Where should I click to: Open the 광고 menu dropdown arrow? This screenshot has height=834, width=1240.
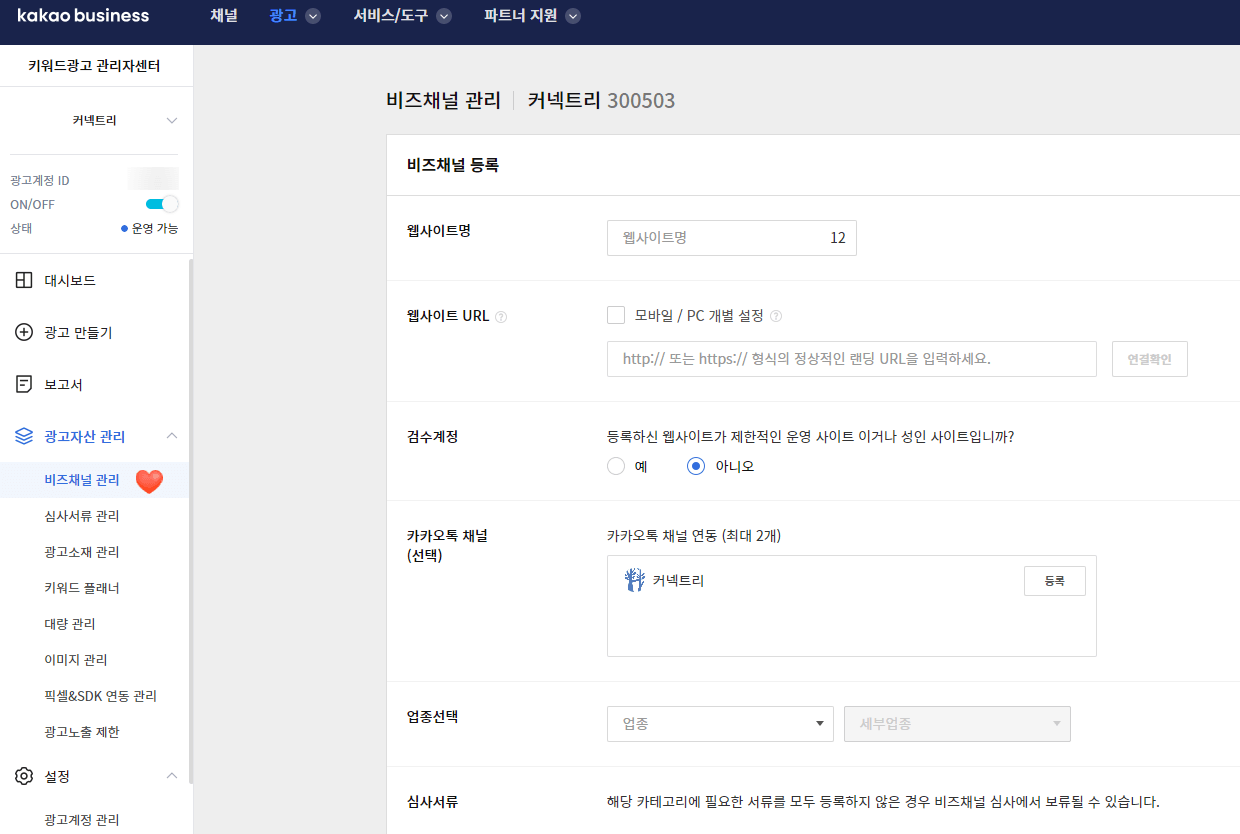click(313, 16)
